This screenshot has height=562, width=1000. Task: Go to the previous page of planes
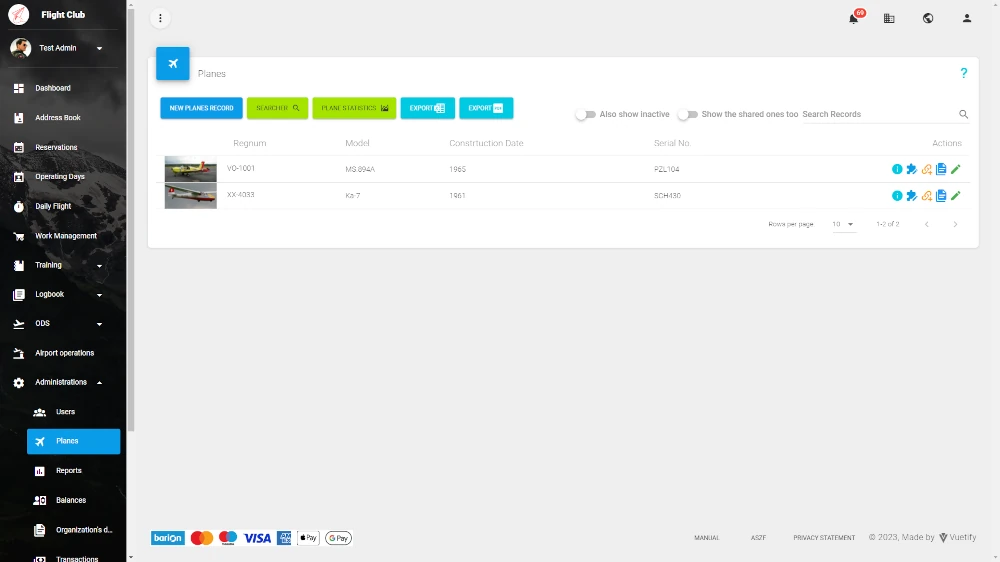pyautogui.click(x=927, y=225)
